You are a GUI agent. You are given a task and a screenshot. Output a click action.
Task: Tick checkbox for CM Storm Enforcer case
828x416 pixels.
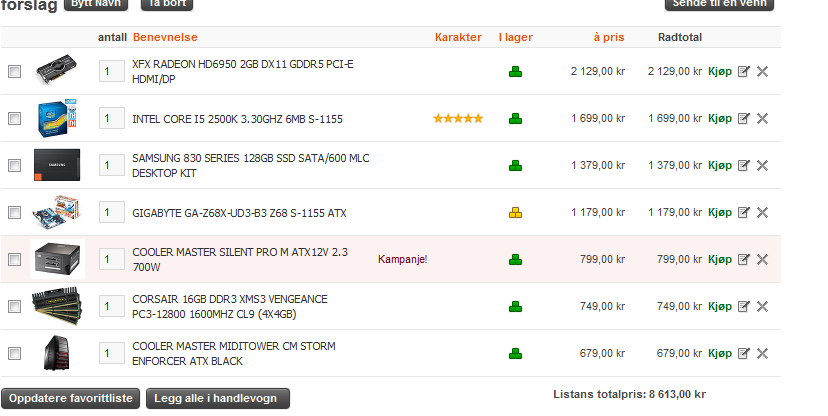pos(14,353)
